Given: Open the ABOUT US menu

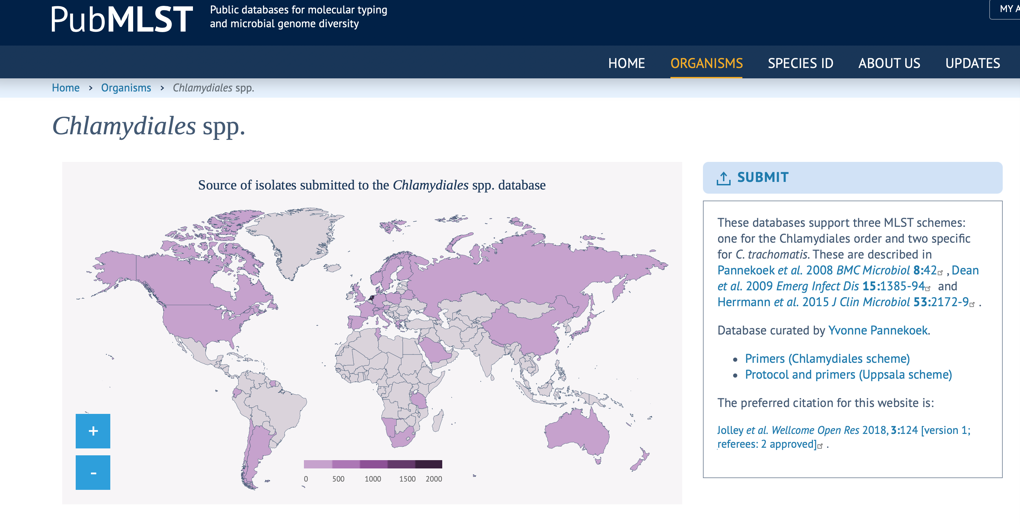Looking at the screenshot, I should pos(888,63).
